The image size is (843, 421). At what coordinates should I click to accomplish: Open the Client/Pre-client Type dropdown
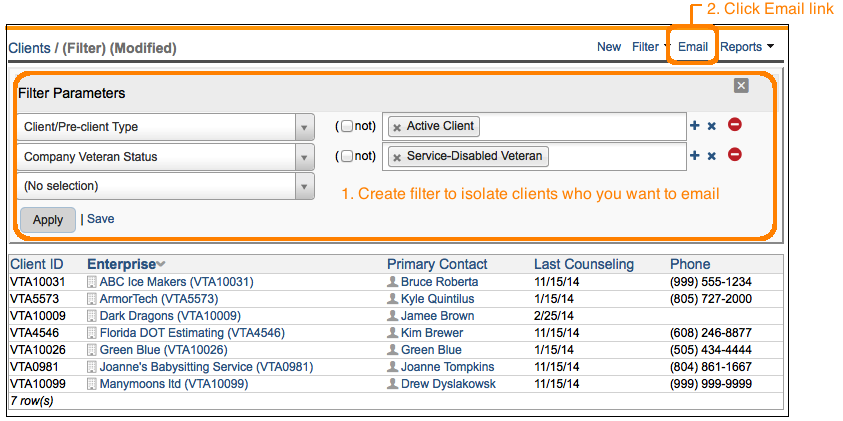tap(305, 127)
